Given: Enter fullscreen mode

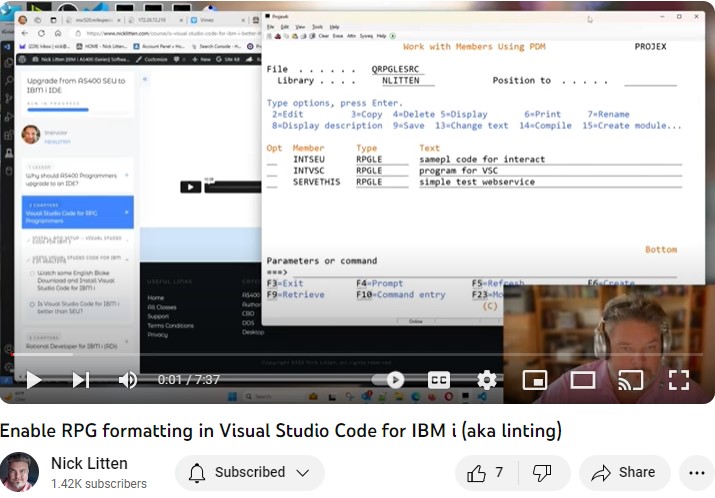Looking at the screenshot, I should (679, 380).
